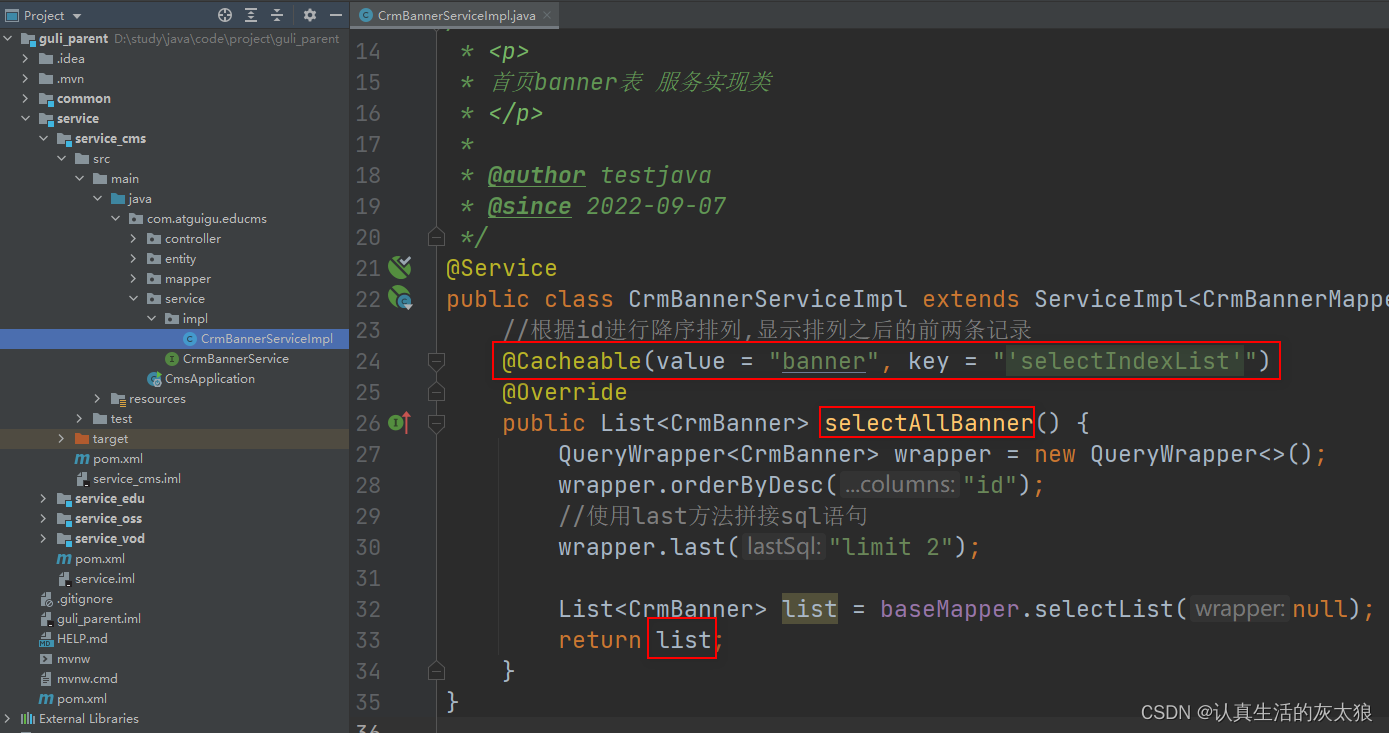Image resolution: width=1389 pixels, height=733 pixels.
Task: Expand the resources folder
Action: point(97,398)
